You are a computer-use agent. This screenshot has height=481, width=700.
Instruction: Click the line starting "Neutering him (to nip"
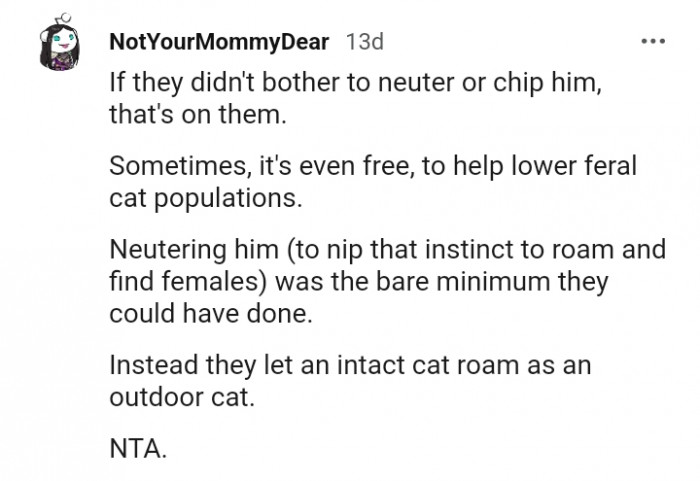(388, 249)
